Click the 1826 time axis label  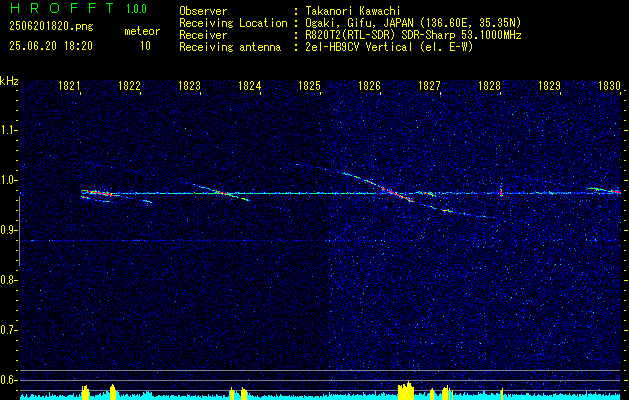coord(369,86)
